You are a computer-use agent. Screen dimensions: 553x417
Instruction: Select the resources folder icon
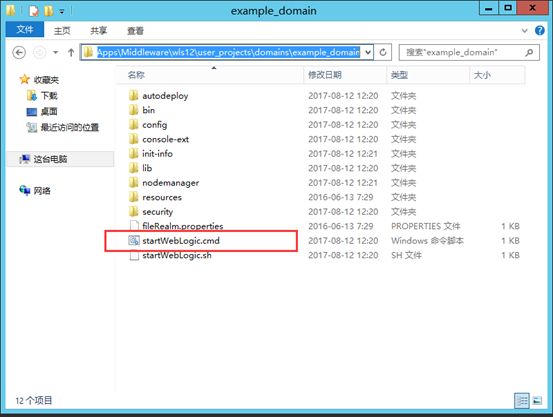[x=133, y=197]
